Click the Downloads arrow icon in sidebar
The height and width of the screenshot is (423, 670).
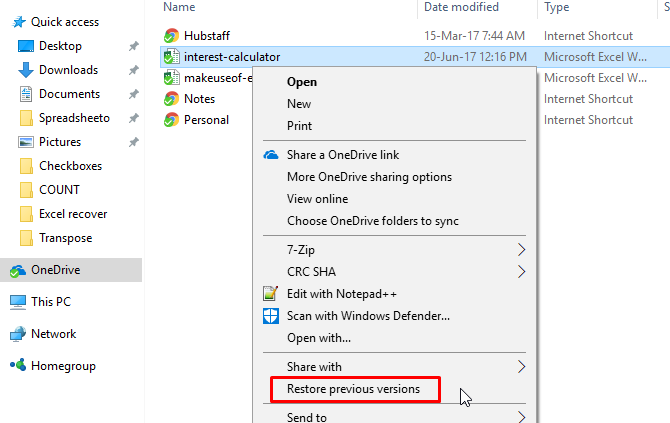pyautogui.click(x=26, y=70)
